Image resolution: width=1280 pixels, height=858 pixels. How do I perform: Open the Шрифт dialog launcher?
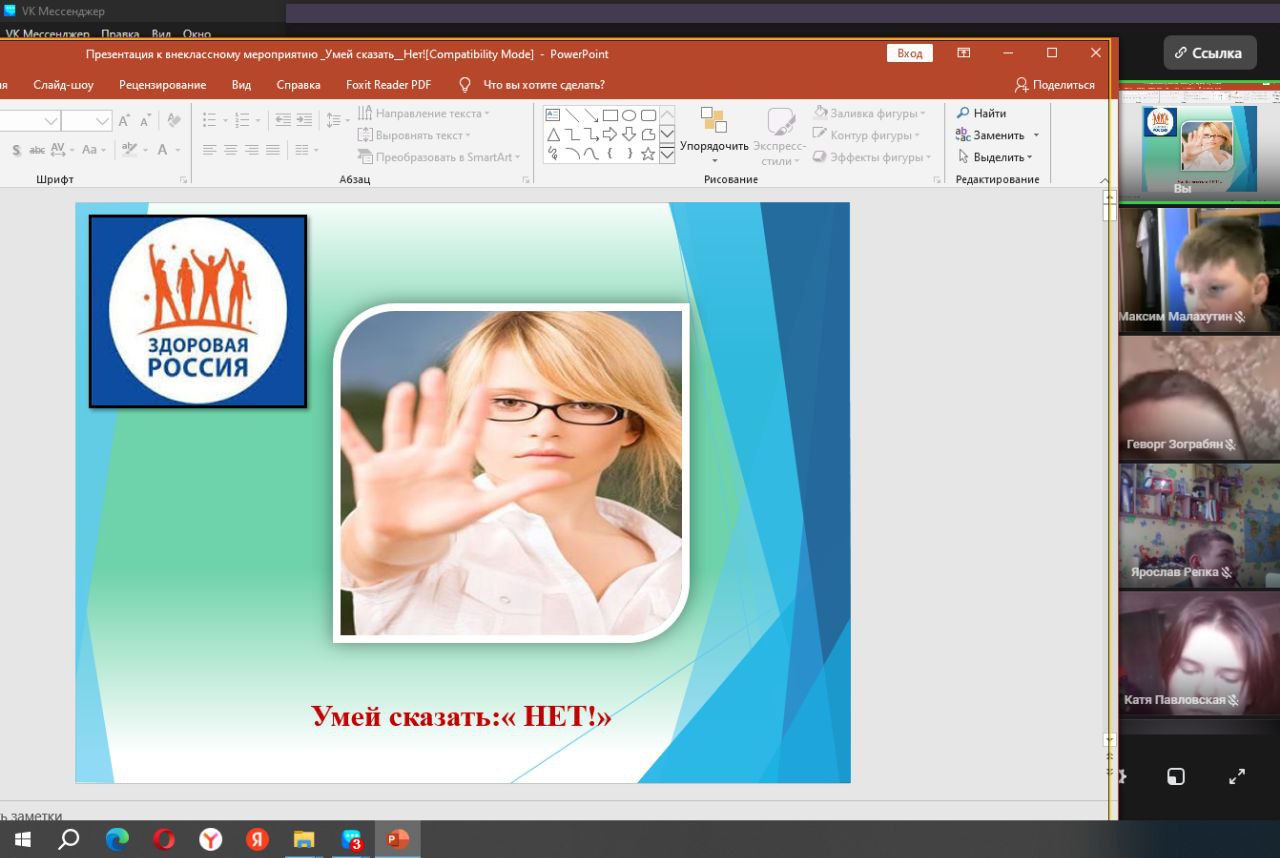pos(183,180)
